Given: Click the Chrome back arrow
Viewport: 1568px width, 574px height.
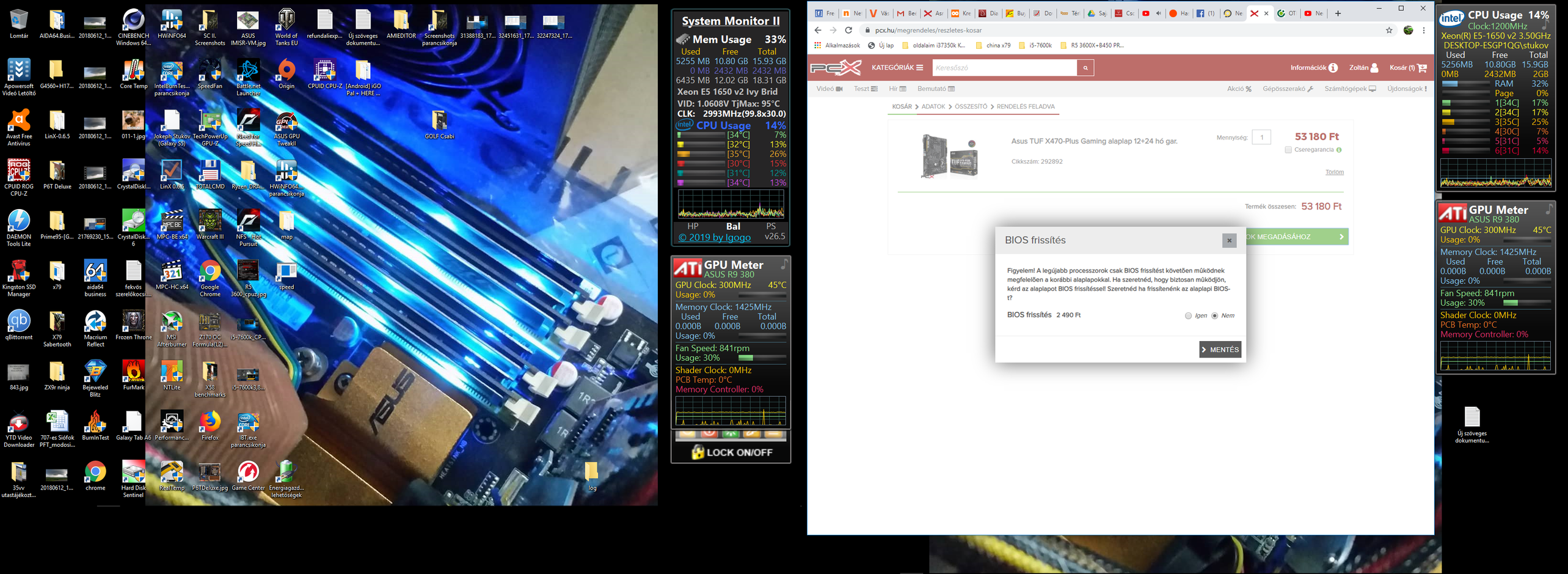Looking at the screenshot, I should point(818,31).
